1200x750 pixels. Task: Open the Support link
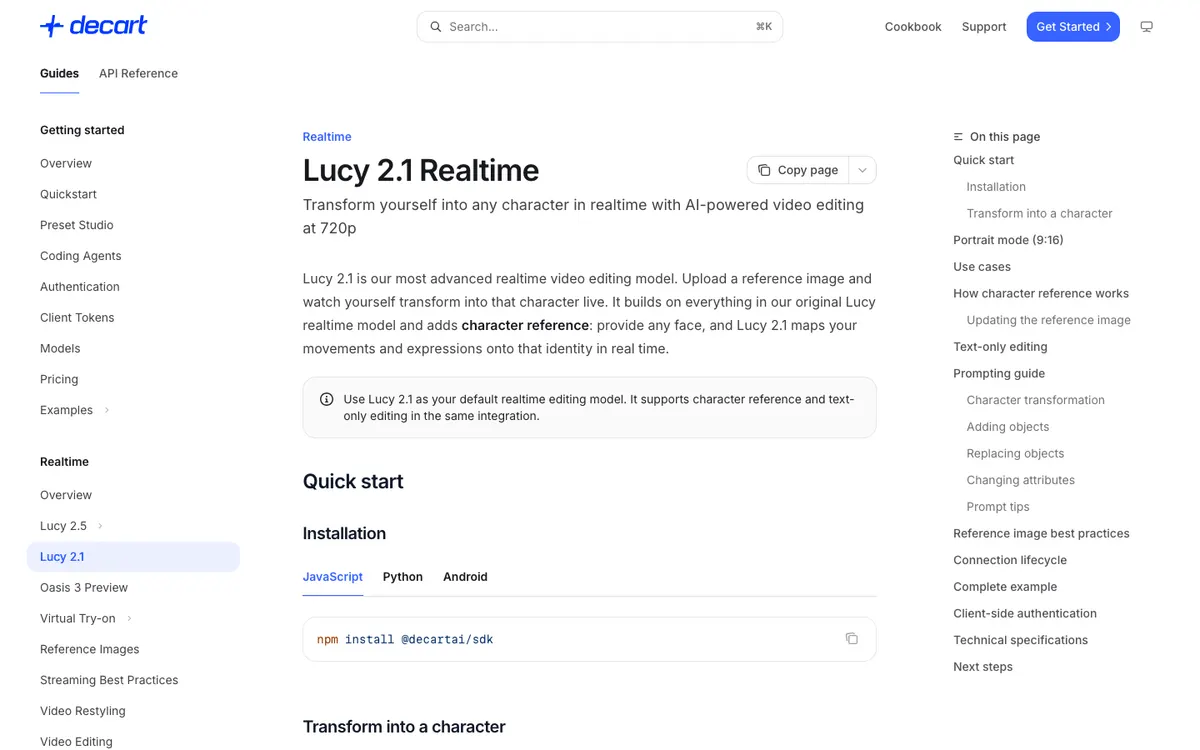click(984, 27)
